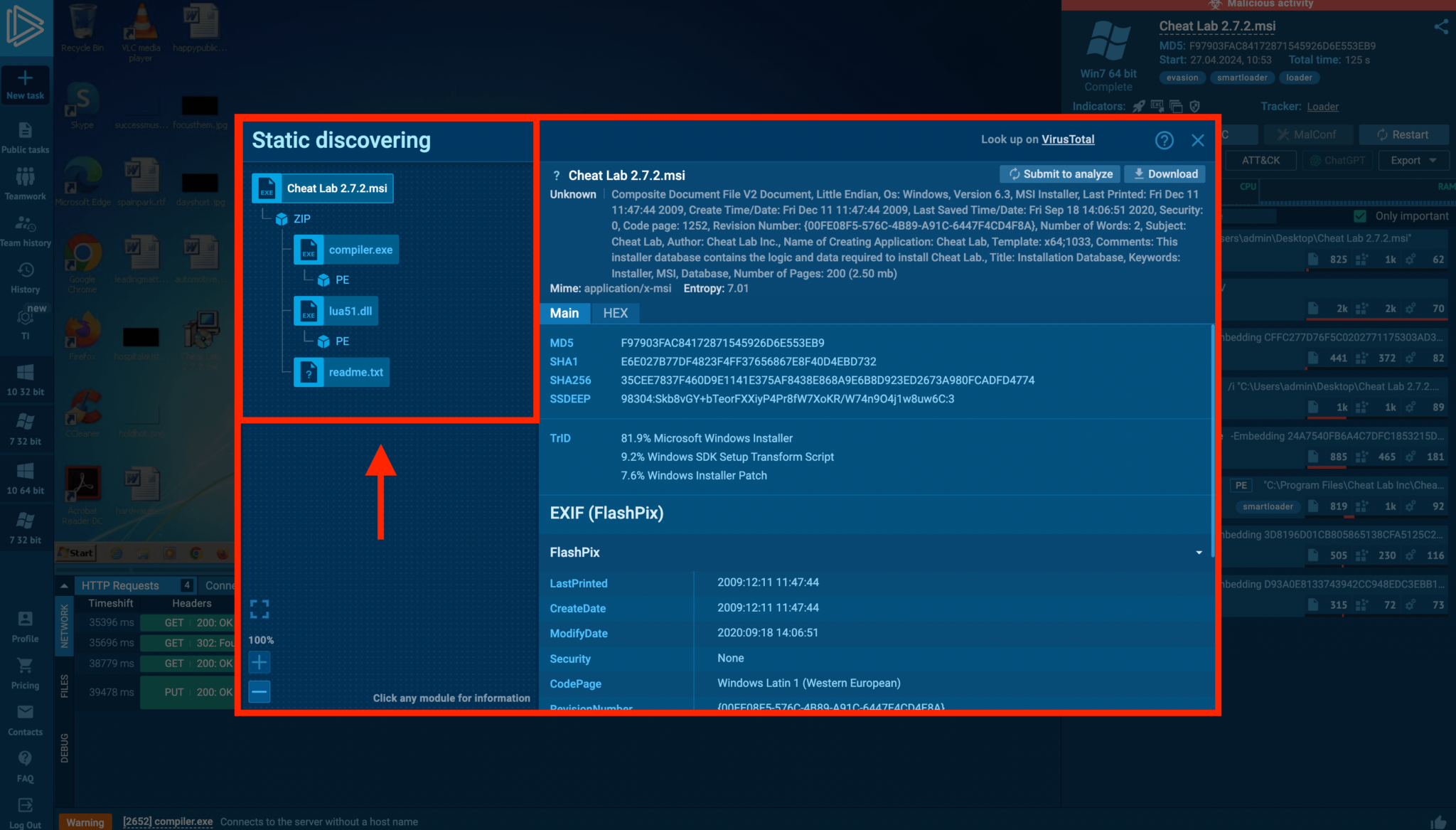This screenshot has height=830, width=1456.
Task: Click the share icon beside task title
Action: click(1441, 27)
